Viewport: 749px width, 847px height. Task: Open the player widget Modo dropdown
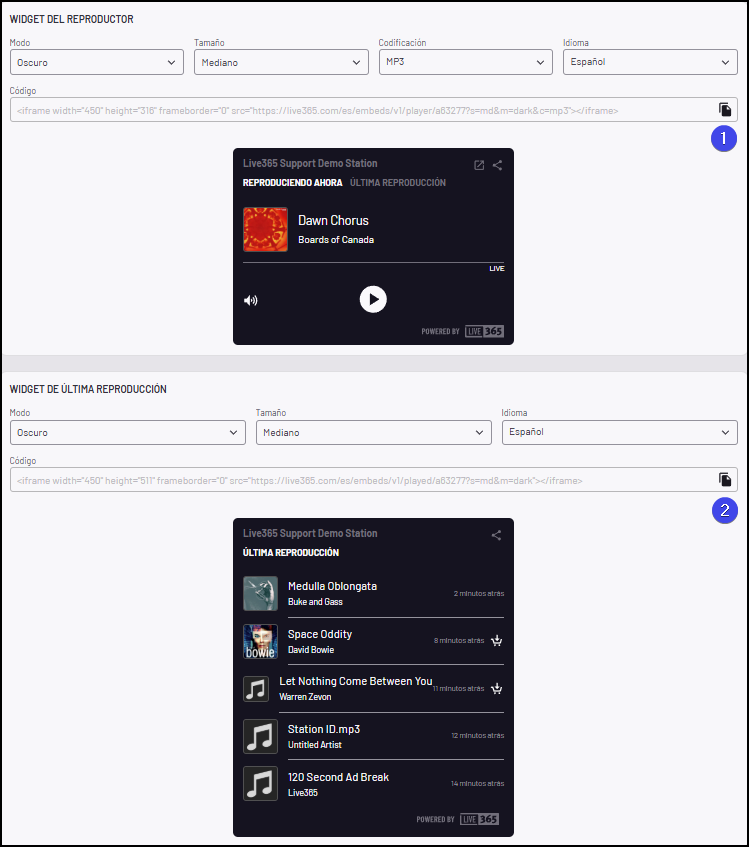point(97,62)
